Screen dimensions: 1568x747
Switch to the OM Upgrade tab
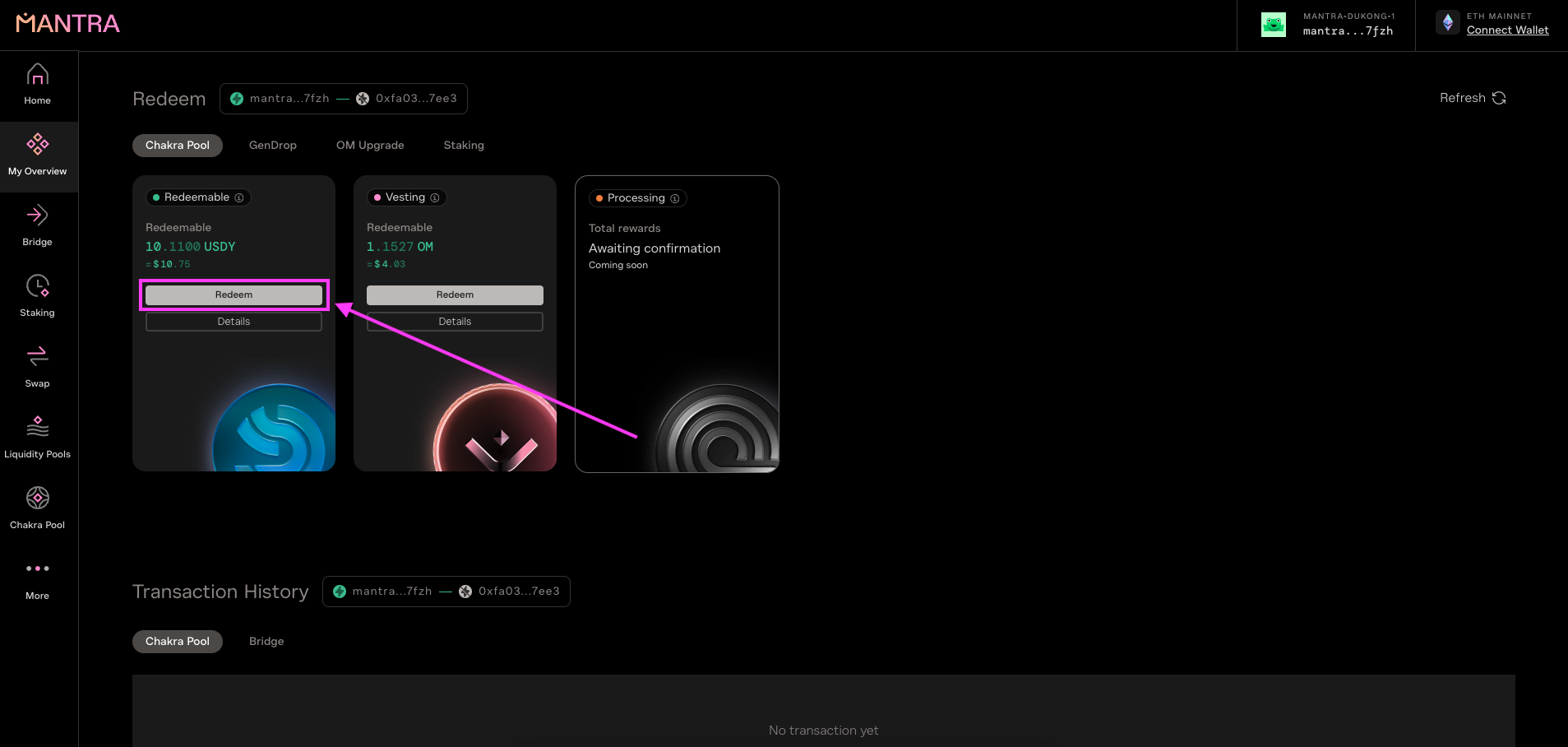click(370, 146)
